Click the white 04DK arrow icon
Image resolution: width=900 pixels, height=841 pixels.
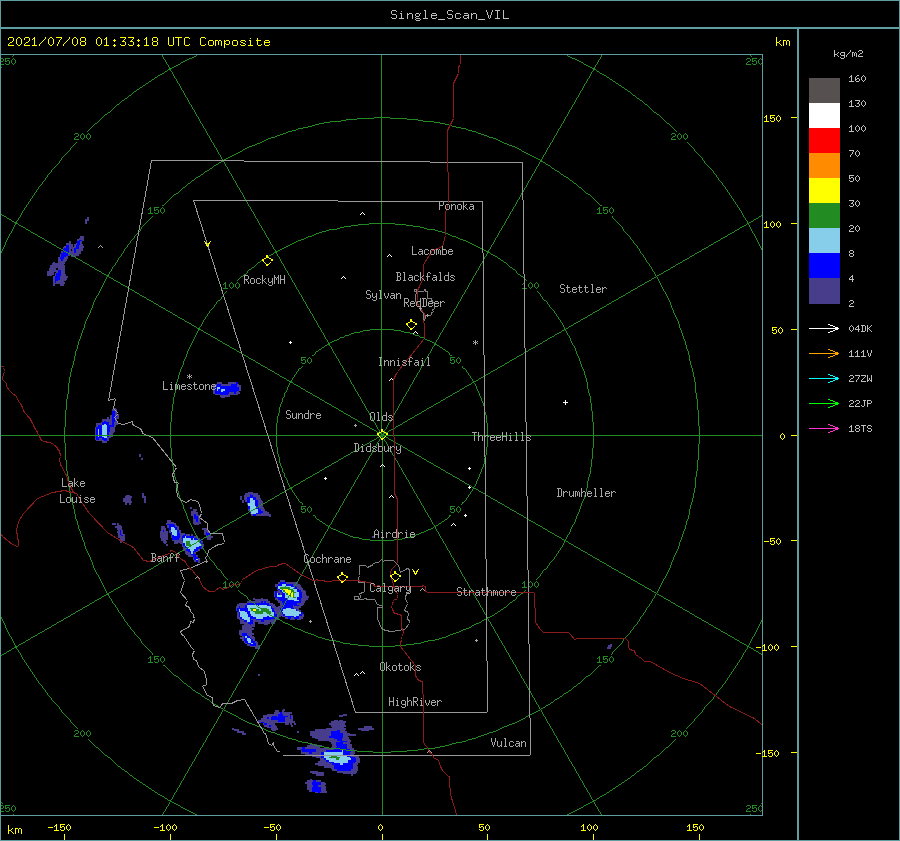pos(824,328)
